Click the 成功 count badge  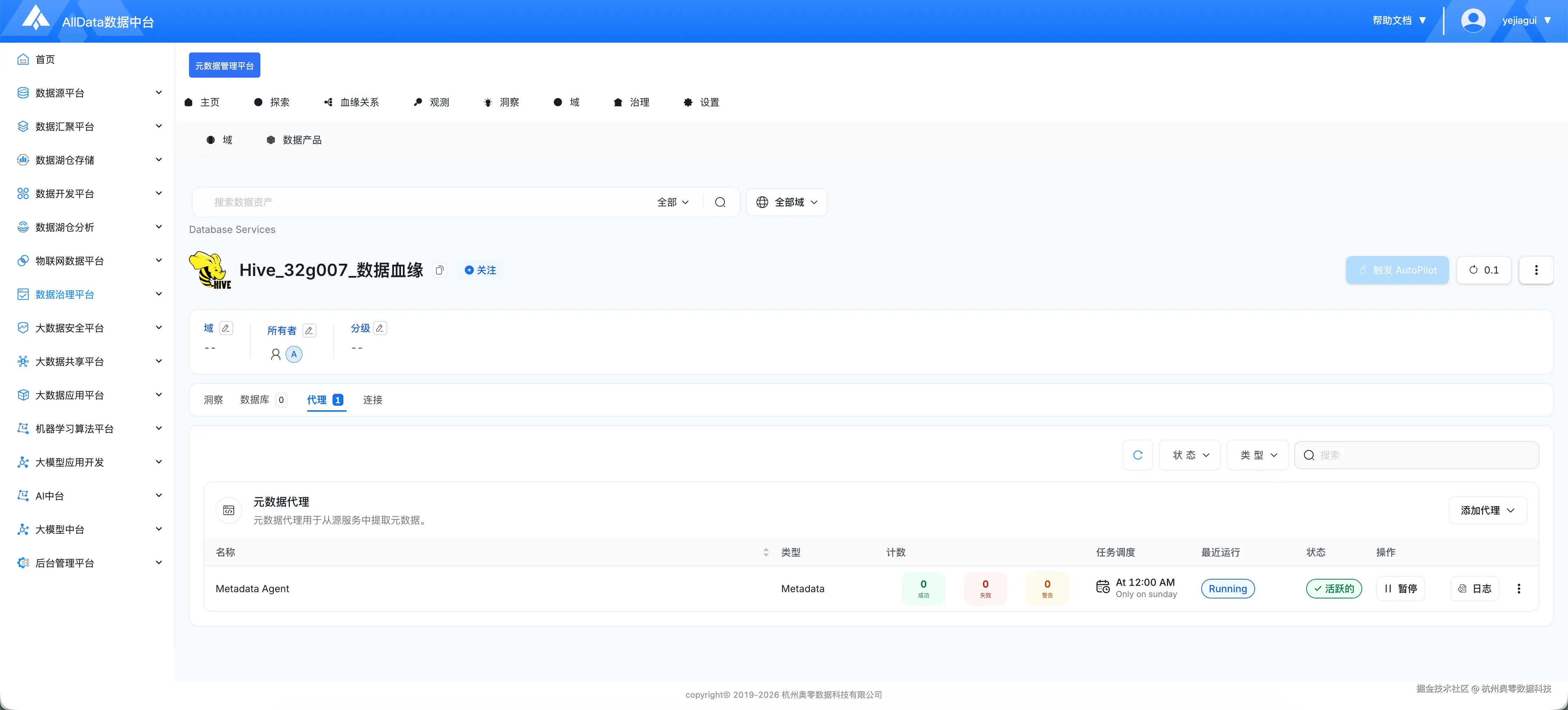coord(923,588)
